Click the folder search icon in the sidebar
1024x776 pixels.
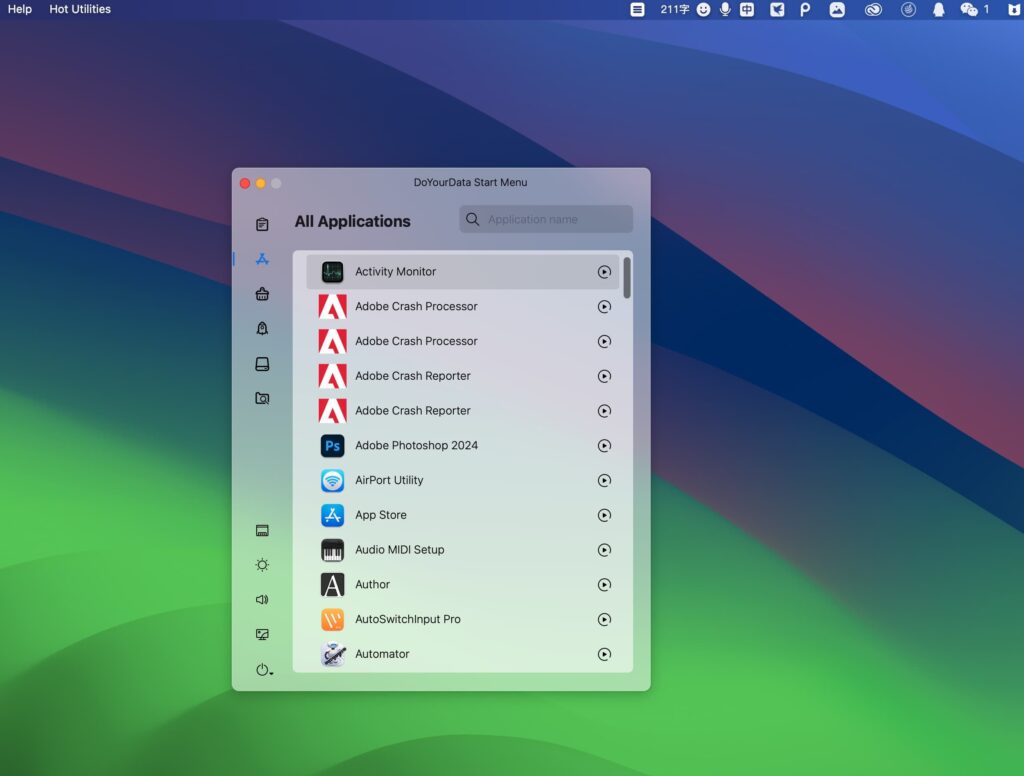point(261,397)
